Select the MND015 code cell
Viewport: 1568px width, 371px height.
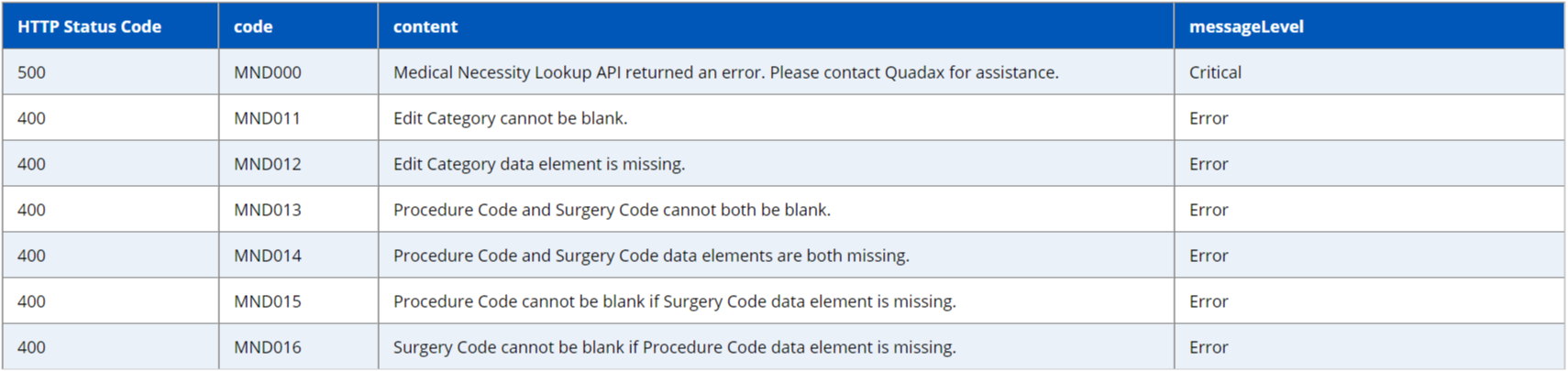(x=267, y=301)
